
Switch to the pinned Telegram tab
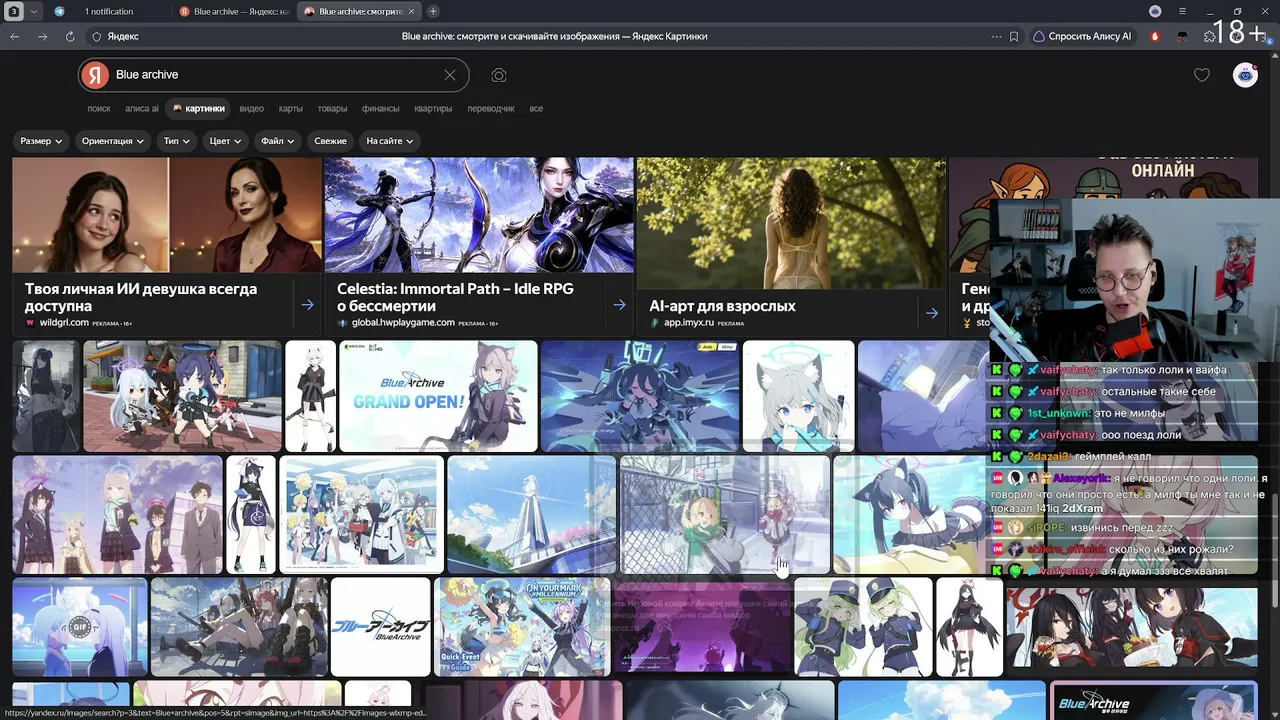pyautogui.click(x=59, y=12)
